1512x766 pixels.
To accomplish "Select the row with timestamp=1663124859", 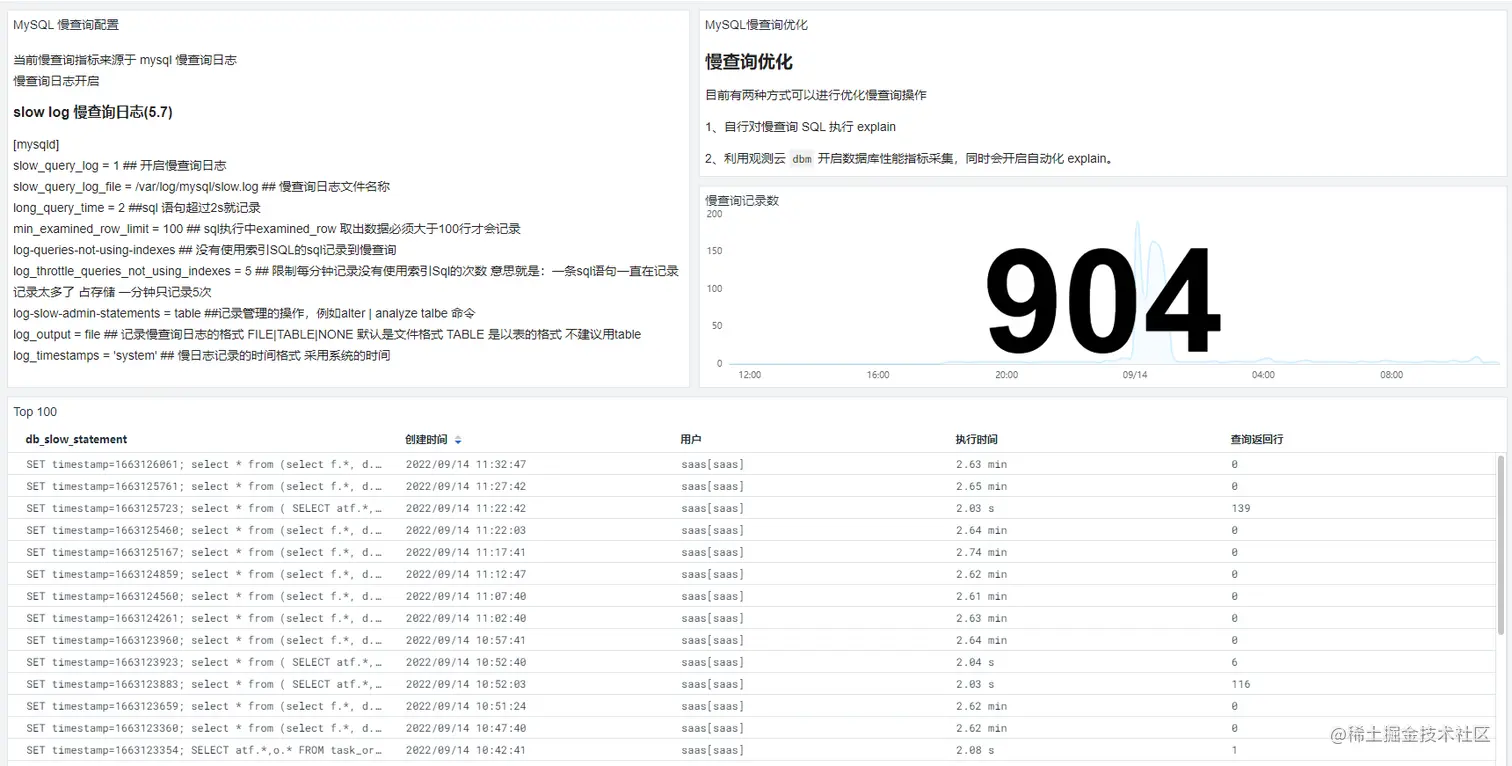I will pyautogui.click(x=751, y=574).
